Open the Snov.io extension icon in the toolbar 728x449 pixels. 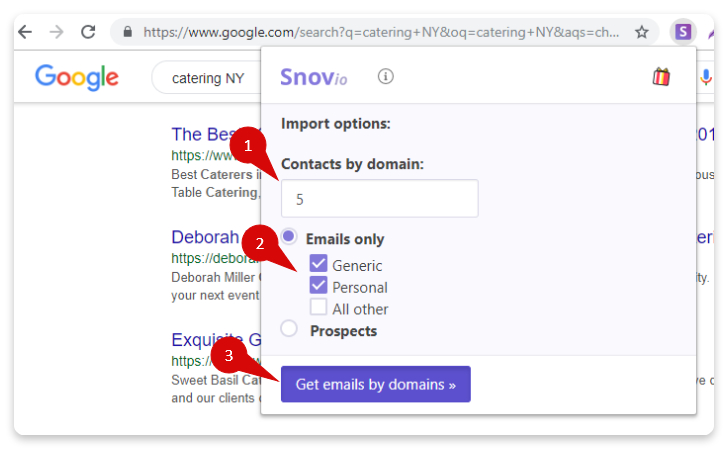click(x=683, y=32)
